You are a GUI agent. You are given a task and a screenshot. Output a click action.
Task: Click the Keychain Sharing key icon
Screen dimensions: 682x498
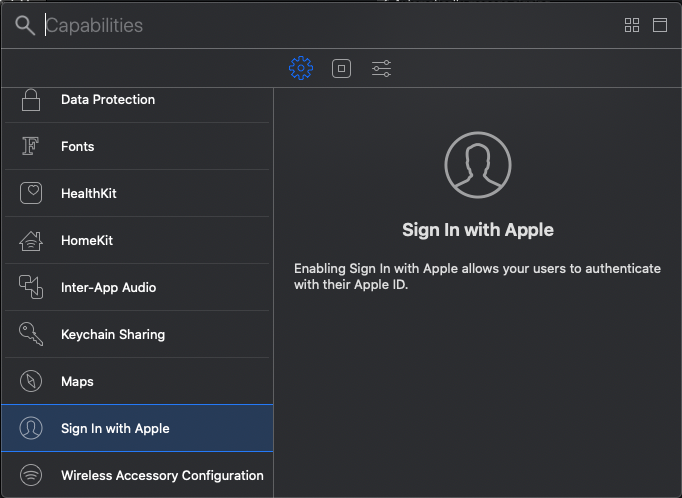pyautogui.click(x=31, y=335)
